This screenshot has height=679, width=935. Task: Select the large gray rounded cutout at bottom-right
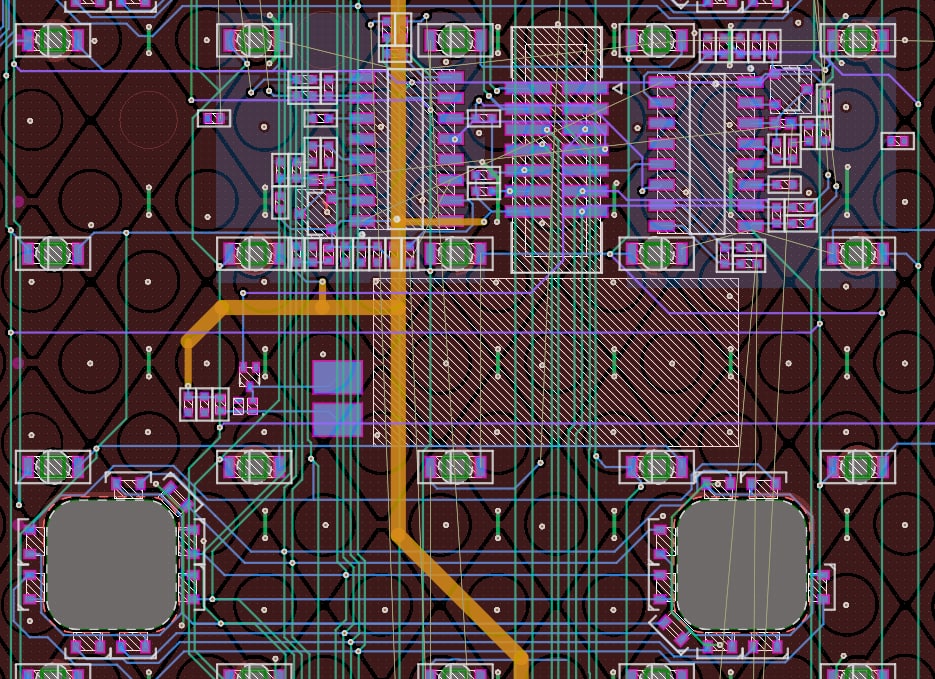tap(742, 565)
